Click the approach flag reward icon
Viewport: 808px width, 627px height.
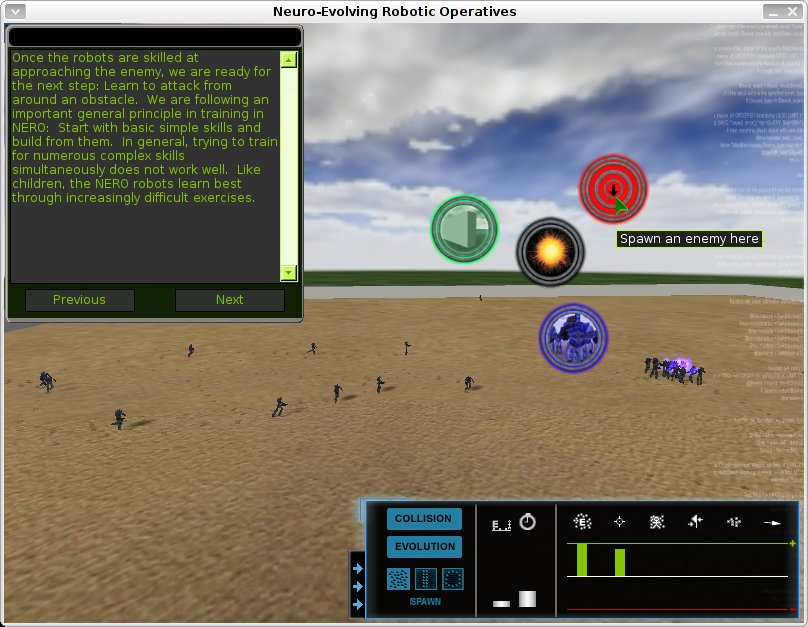[x=695, y=522]
